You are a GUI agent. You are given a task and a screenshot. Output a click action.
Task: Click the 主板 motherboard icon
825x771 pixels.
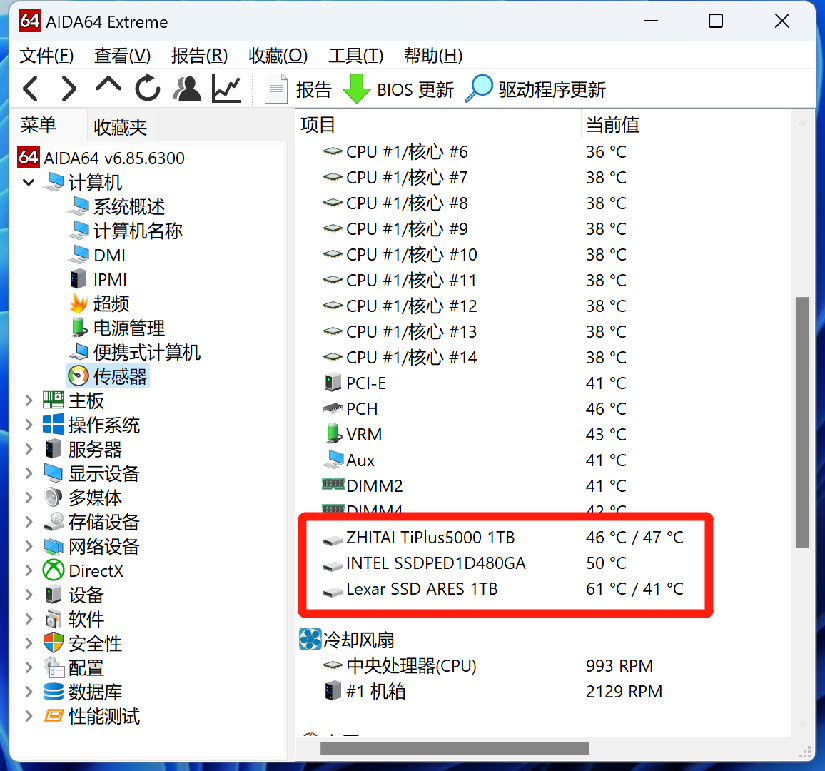pos(53,400)
